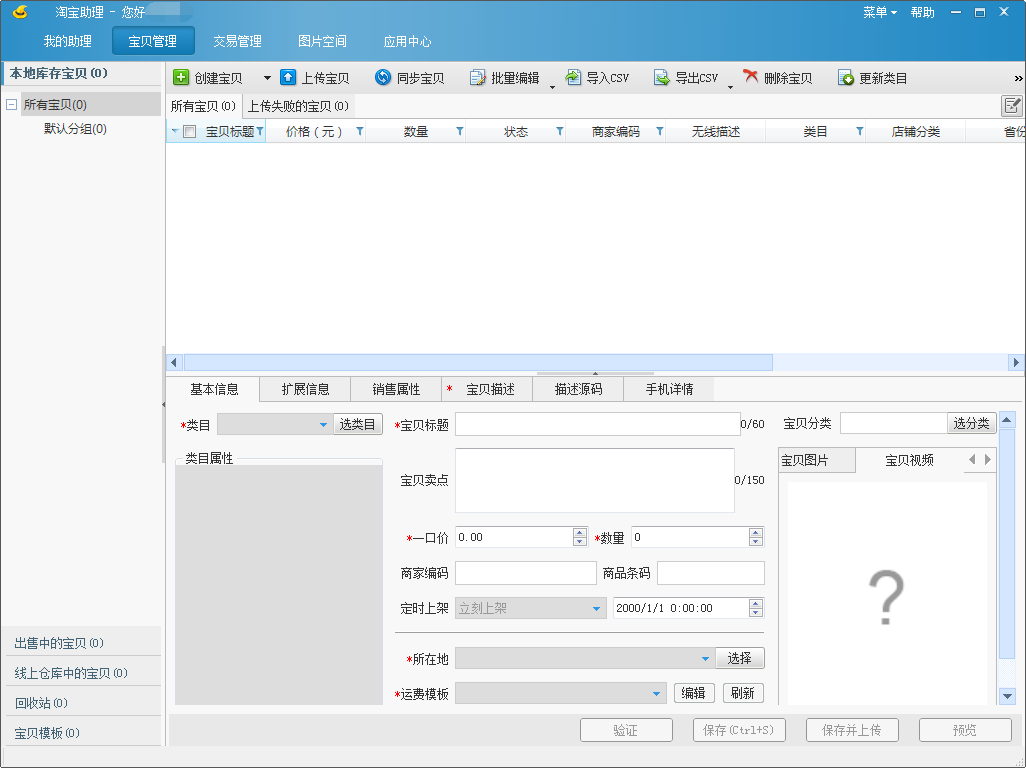1026x768 pixels.
Task: Click the 批量编辑 batch edit icon
Action: 478,78
